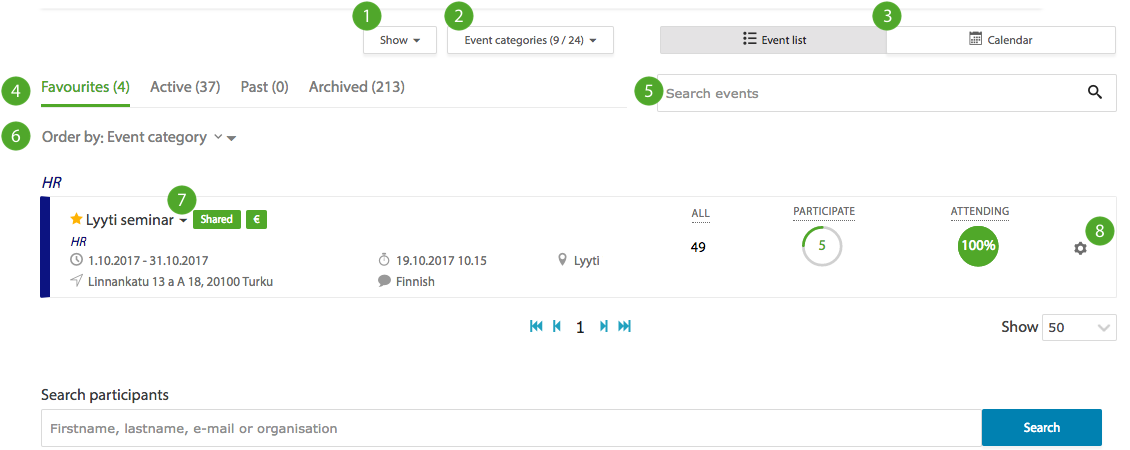Open the Event categories (9 / 24) dropdown
Screen dimensions: 1130x450
point(530,40)
